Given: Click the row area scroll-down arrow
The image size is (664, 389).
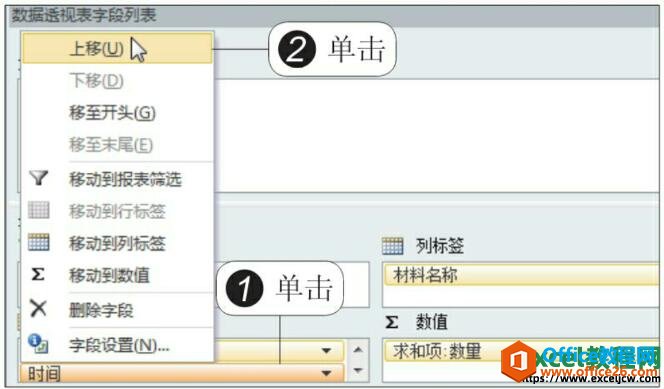Looking at the screenshot, I should coord(358,370).
